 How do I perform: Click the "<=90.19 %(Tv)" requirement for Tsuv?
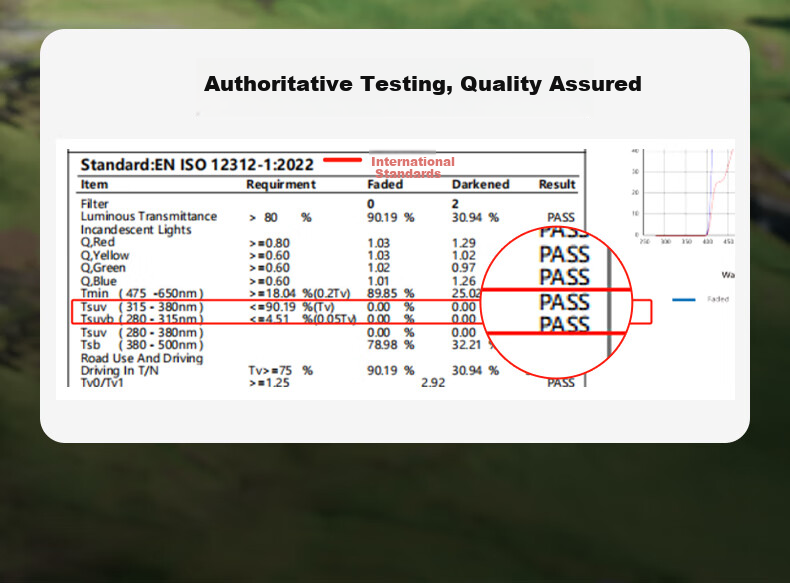click(292, 307)
